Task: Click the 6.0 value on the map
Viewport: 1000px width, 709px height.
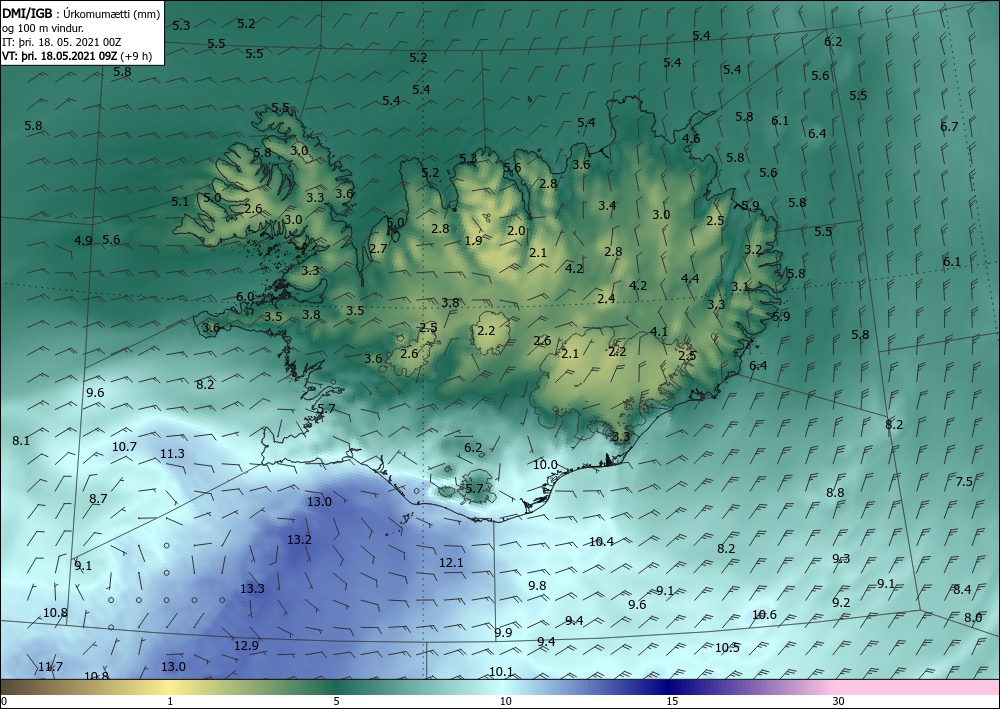Action: [x=246, y=296]
